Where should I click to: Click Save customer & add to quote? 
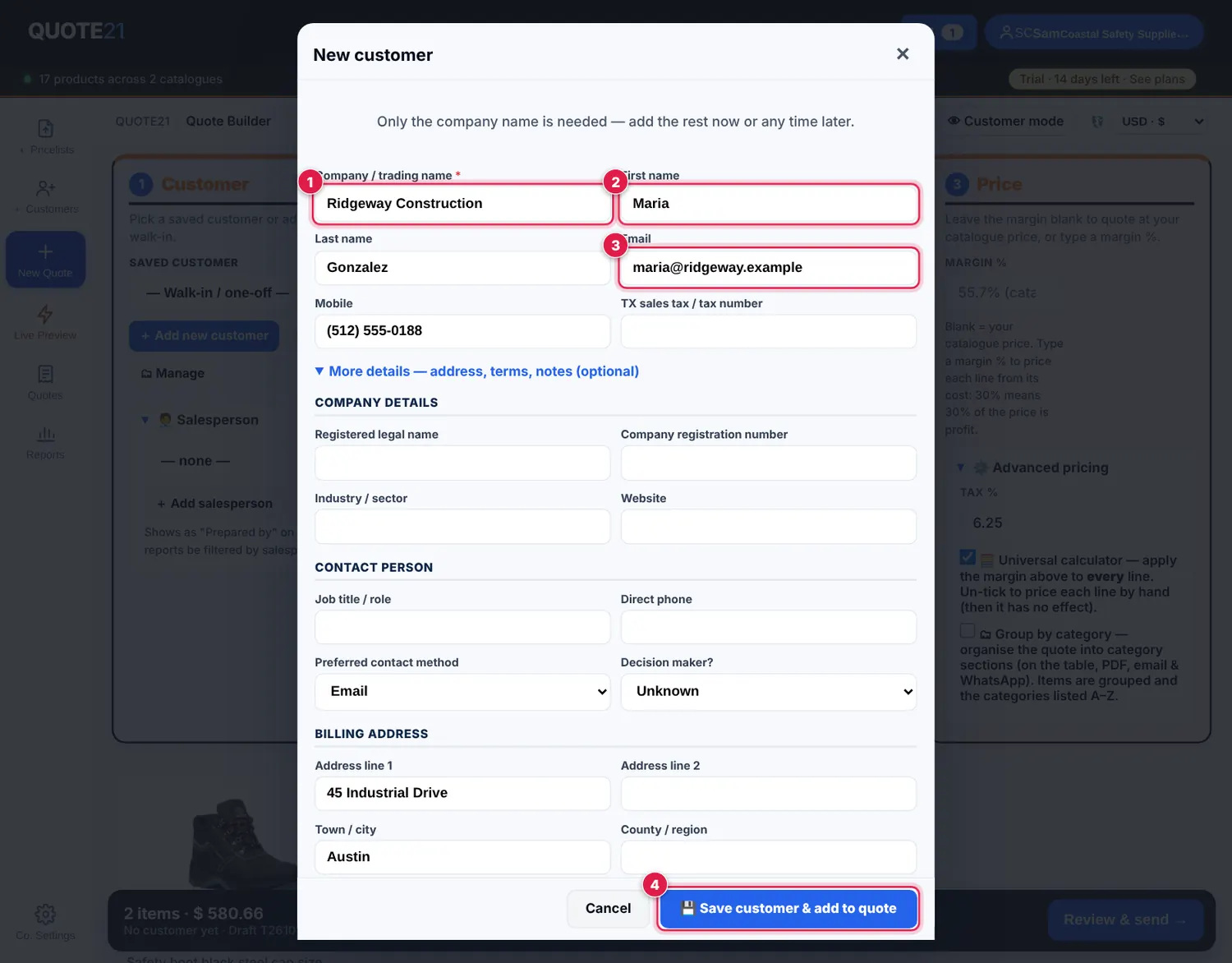(x=788, y=909)
